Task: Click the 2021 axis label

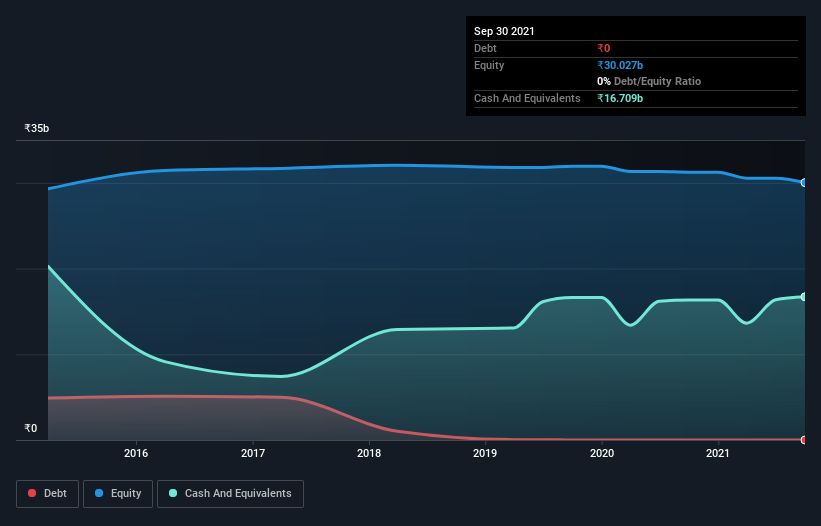Action: [717, 453]
